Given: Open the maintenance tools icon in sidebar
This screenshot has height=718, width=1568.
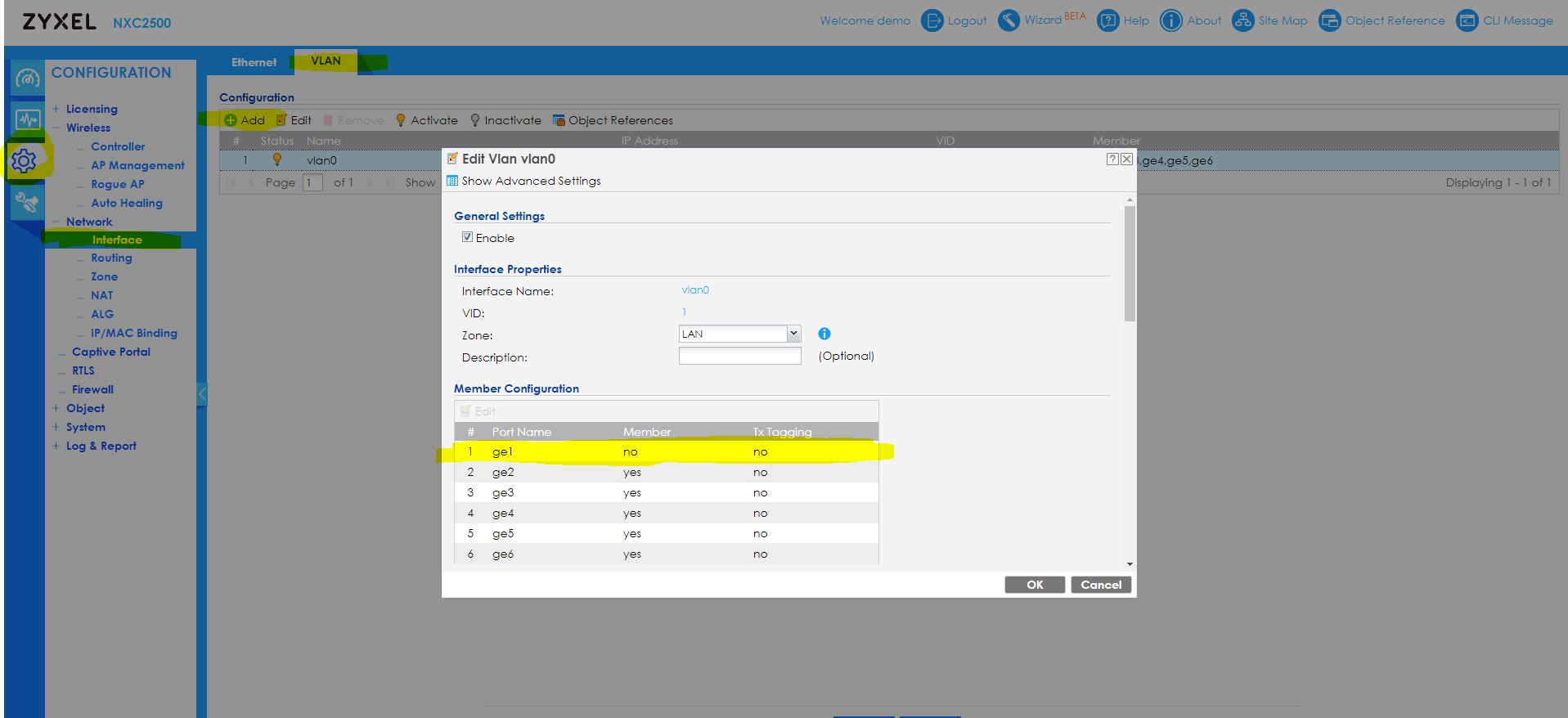Looking at the screenshot, I should pyautogui.click(x=26, y=202).
